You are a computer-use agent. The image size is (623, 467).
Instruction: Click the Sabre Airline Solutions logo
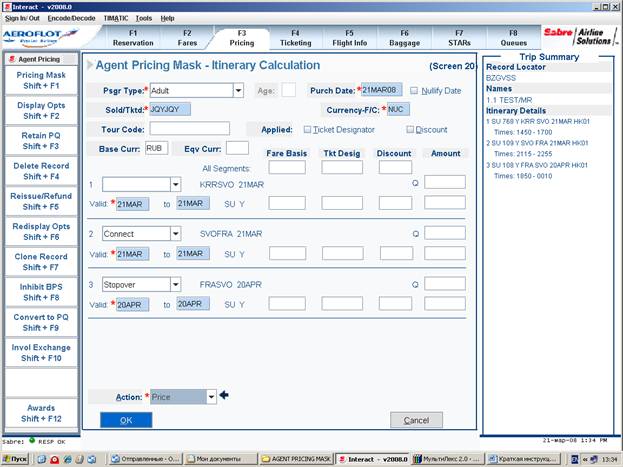pos(580,37)
